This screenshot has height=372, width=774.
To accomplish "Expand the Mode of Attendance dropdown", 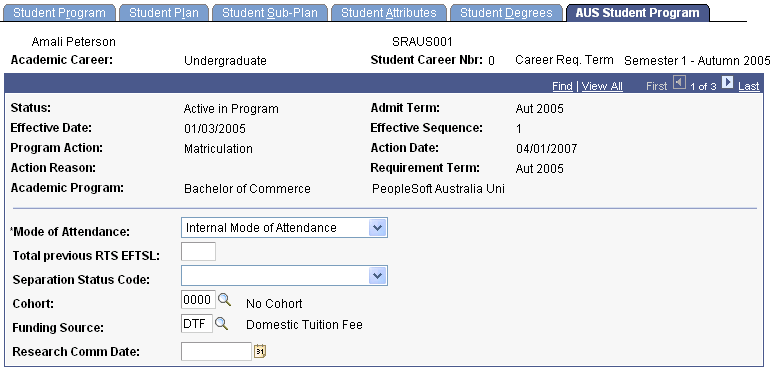I will [378, 227].
